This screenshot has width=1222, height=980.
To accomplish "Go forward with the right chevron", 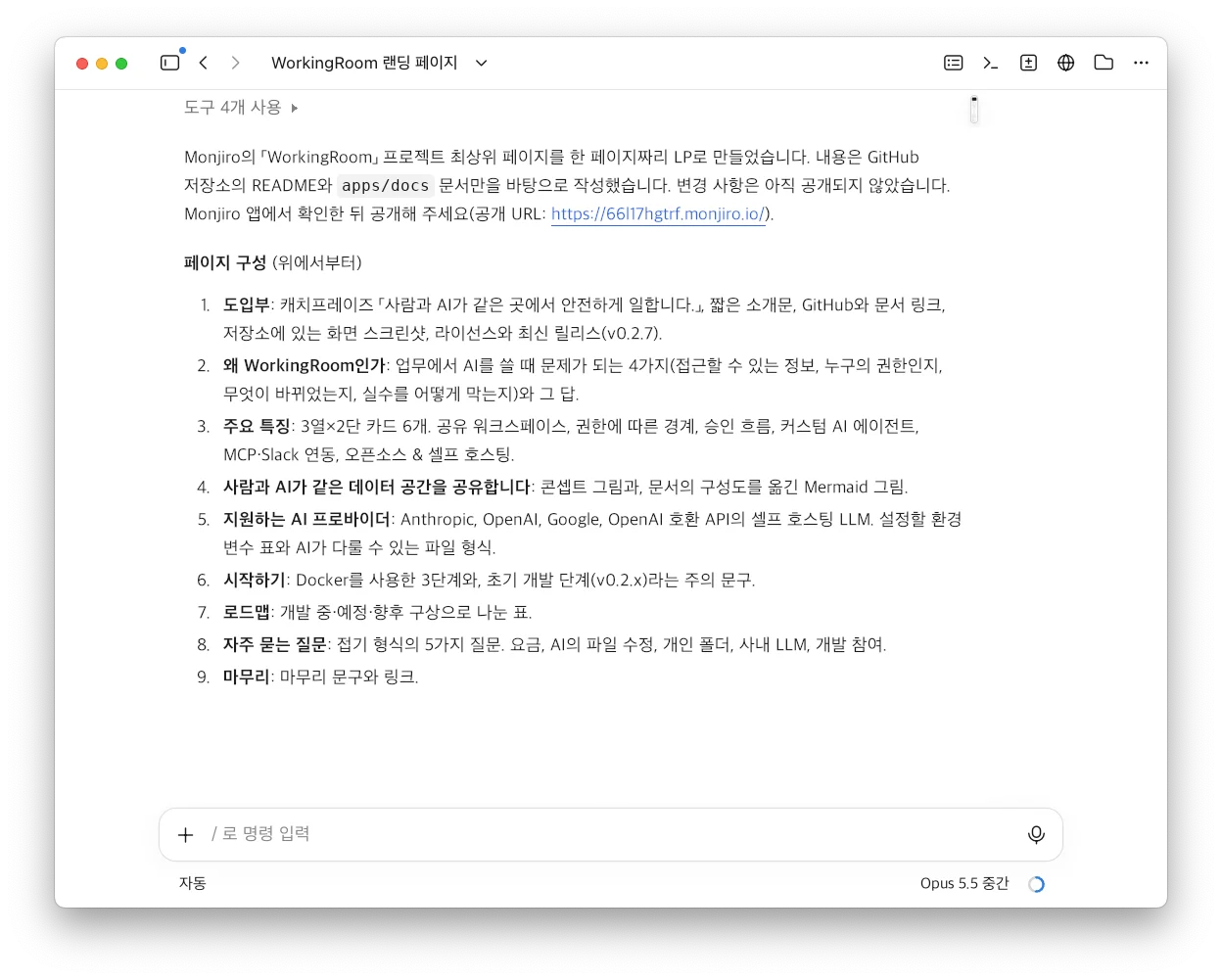I will coord(235,63).
